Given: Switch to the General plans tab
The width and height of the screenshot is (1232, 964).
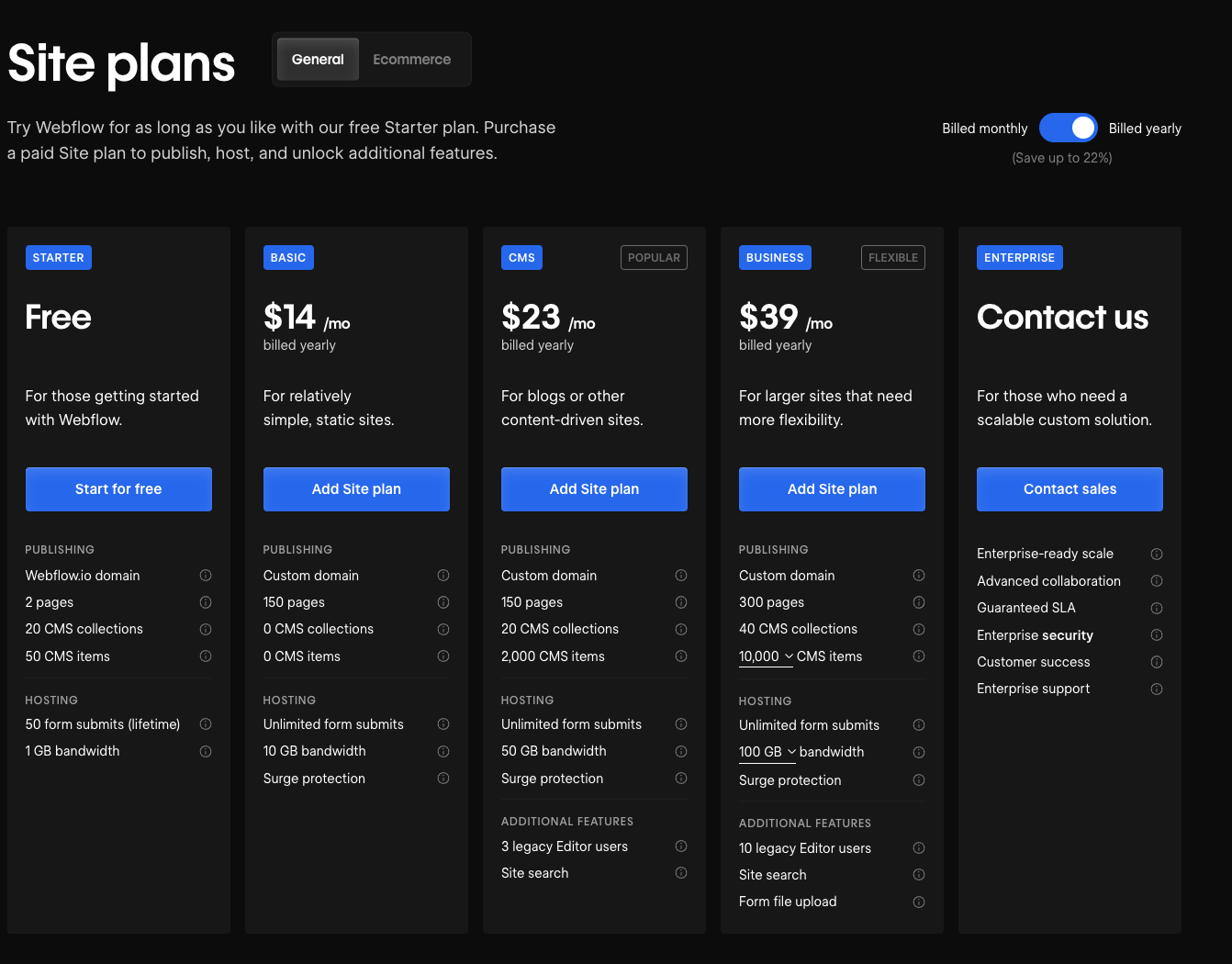Looking at the screenshot, I should pos(318,60).
